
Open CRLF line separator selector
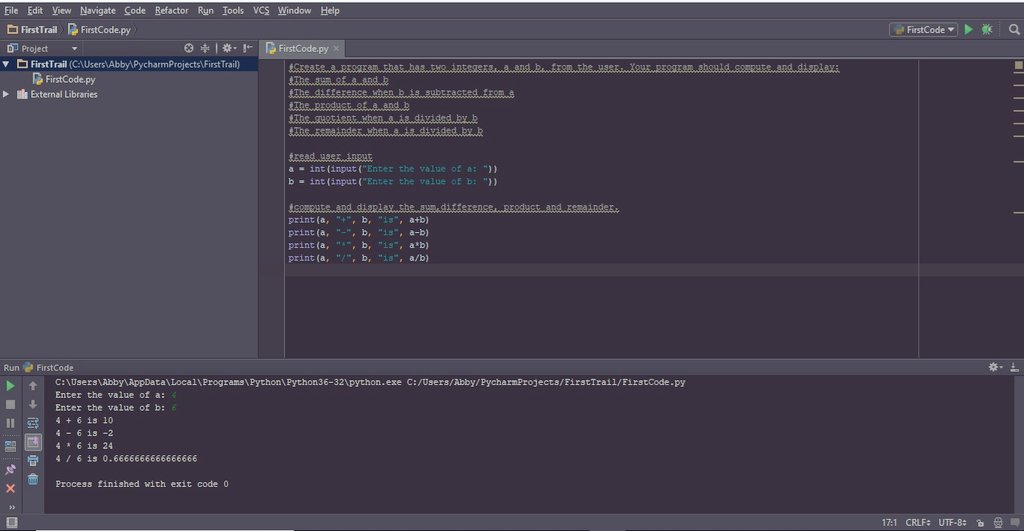pyautogui.click(x=918, y=523)
